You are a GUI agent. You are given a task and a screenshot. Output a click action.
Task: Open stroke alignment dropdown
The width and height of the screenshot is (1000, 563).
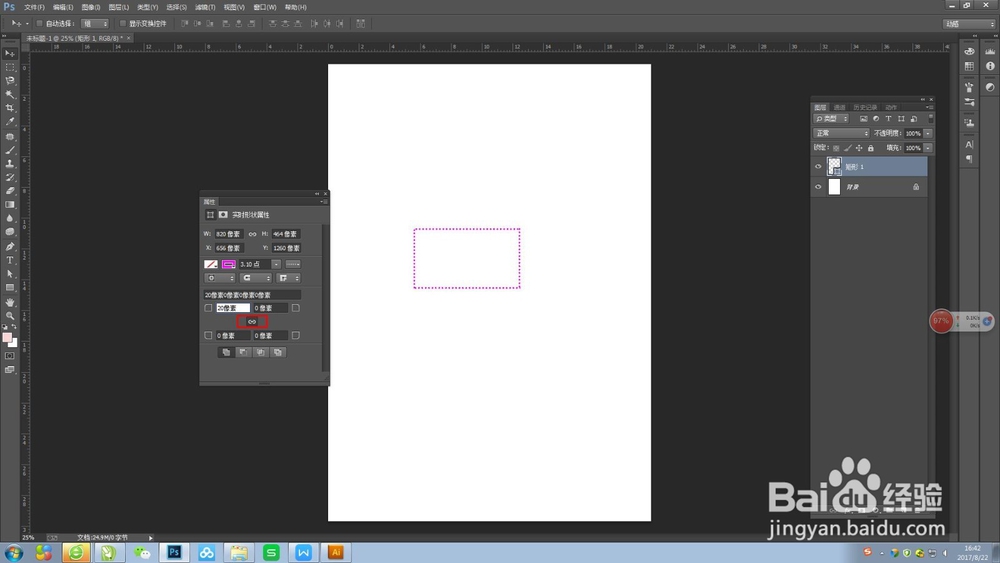(x=220, y=278)
